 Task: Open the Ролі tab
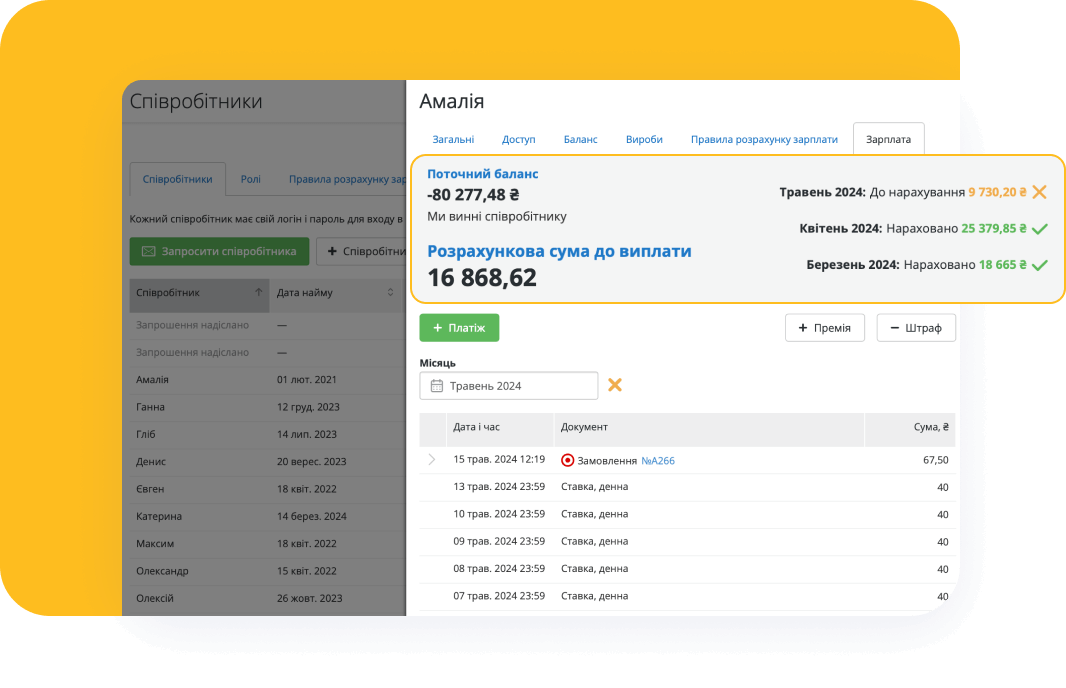[251, 179]
